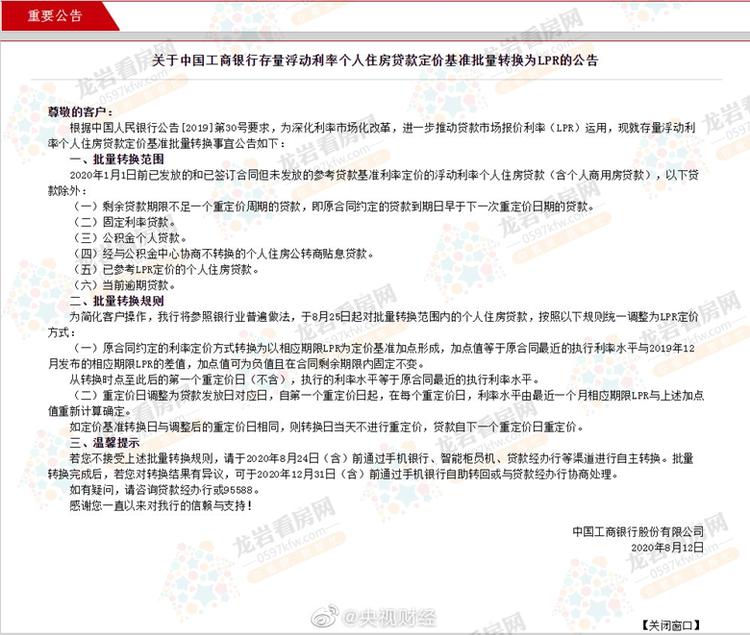Viewport: 750px width, 635px height.
Task: Click the greeting 尊敬的客户:
Action: tap(80, 112)
